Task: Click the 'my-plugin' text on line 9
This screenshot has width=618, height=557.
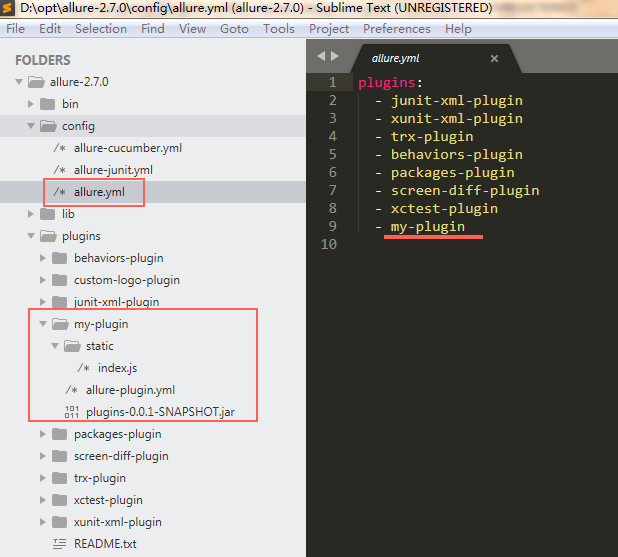Action: point(428,227)
